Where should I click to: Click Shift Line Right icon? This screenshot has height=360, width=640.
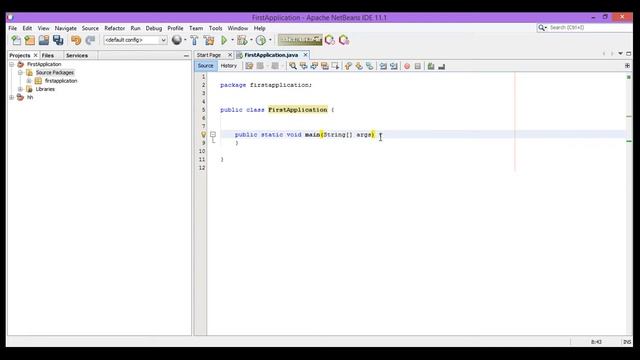(x=393, y=66)
